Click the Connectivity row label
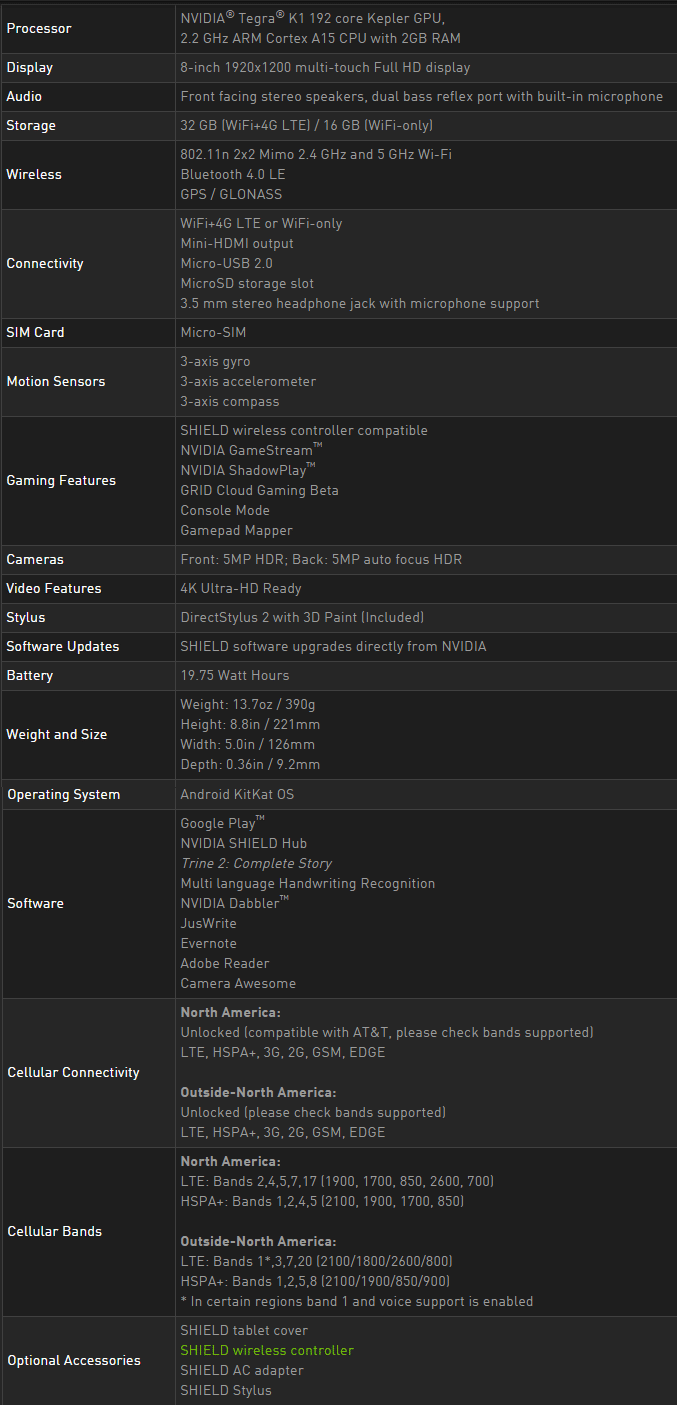 pyautogui.click(x=45, y=263)
